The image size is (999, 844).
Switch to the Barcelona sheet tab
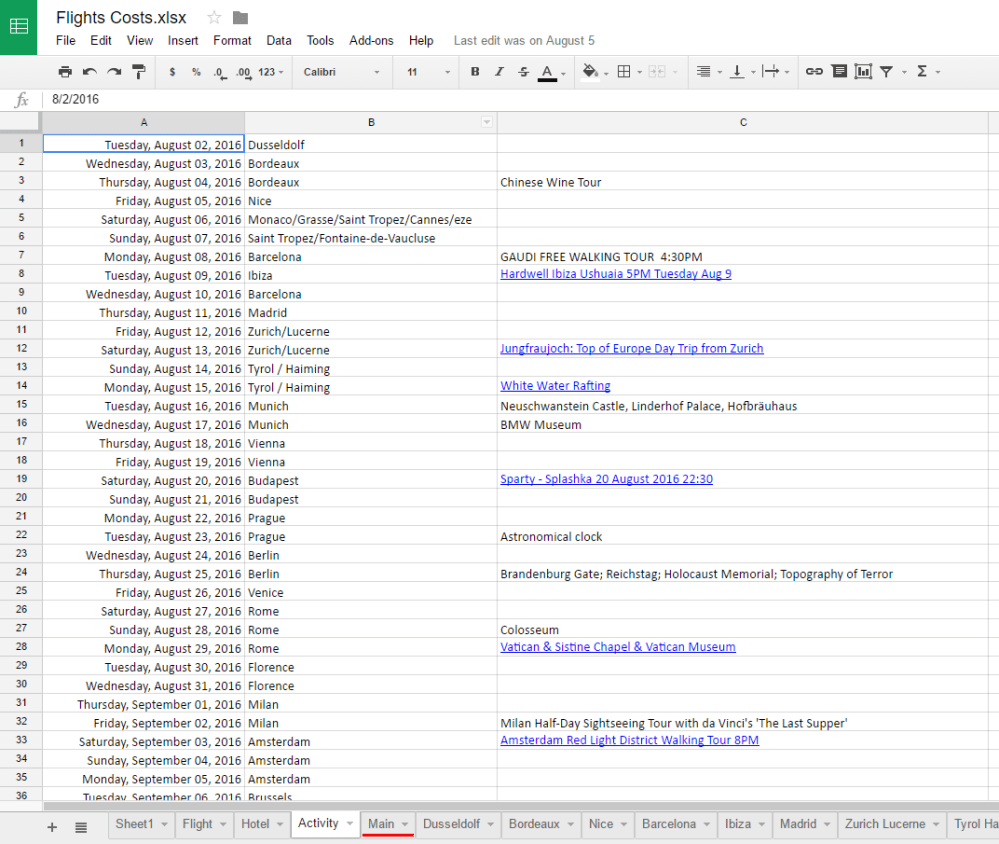(x=668, y=824)
